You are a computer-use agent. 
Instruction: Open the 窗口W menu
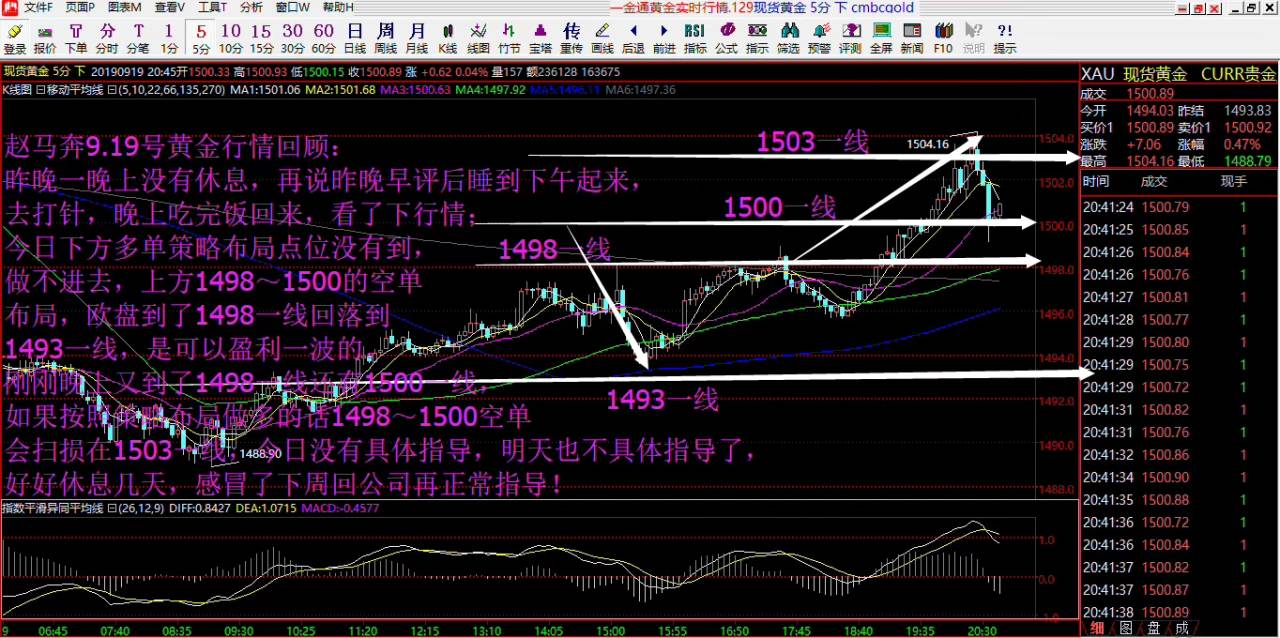292,7
